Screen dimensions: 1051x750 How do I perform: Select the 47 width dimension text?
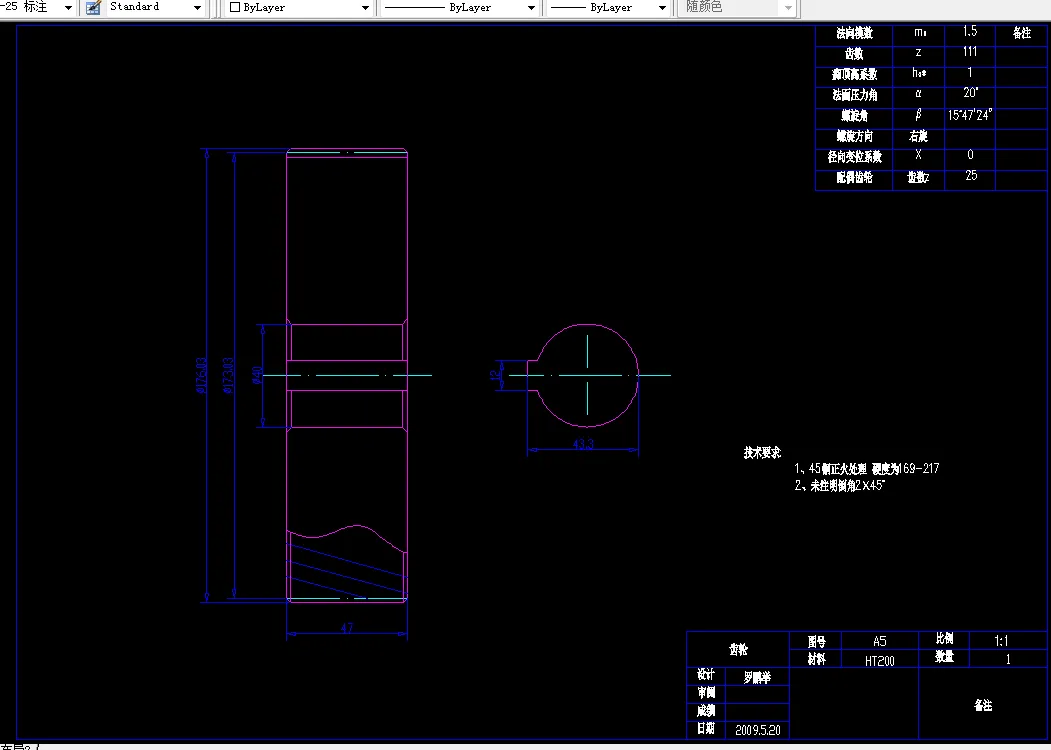click(x=347, y=629)
